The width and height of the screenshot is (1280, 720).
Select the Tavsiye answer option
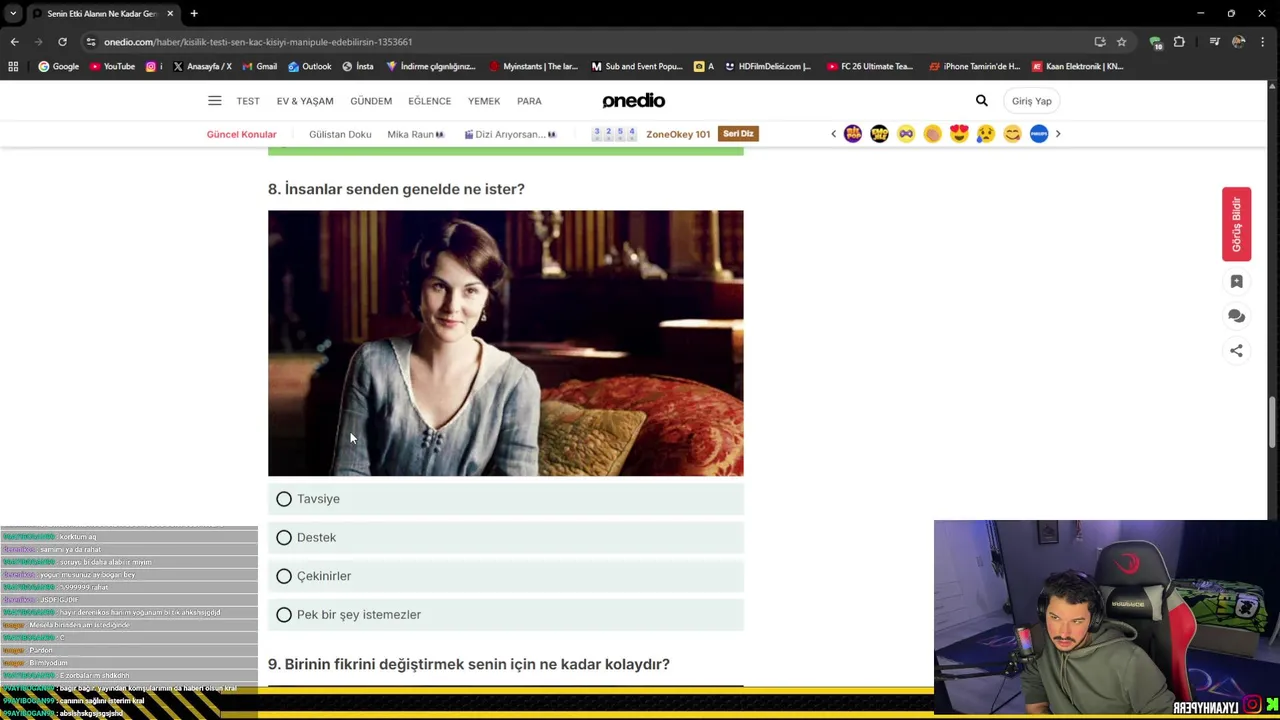505,499
